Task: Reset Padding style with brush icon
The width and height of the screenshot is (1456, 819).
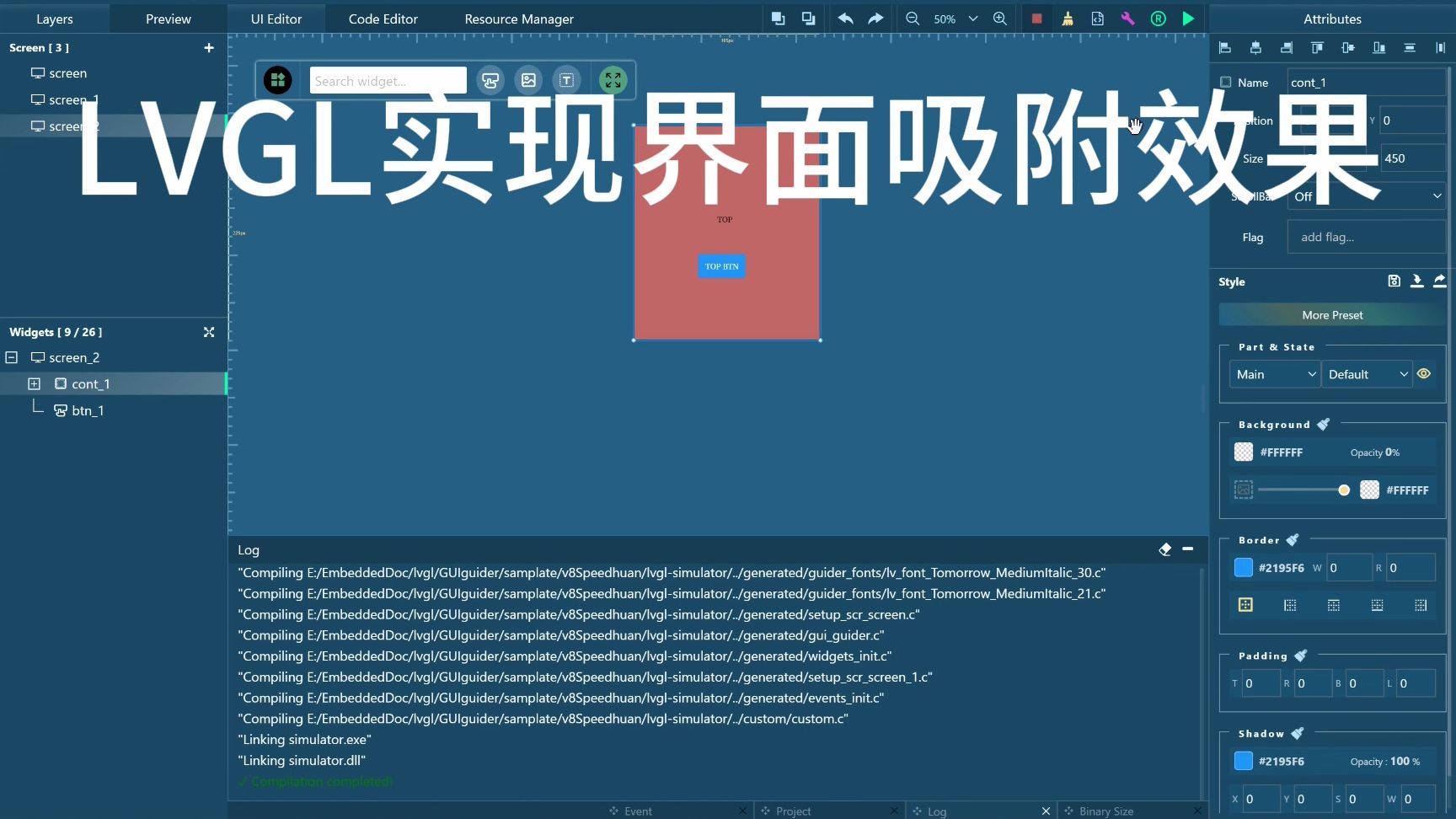Action: [1300, 656]
